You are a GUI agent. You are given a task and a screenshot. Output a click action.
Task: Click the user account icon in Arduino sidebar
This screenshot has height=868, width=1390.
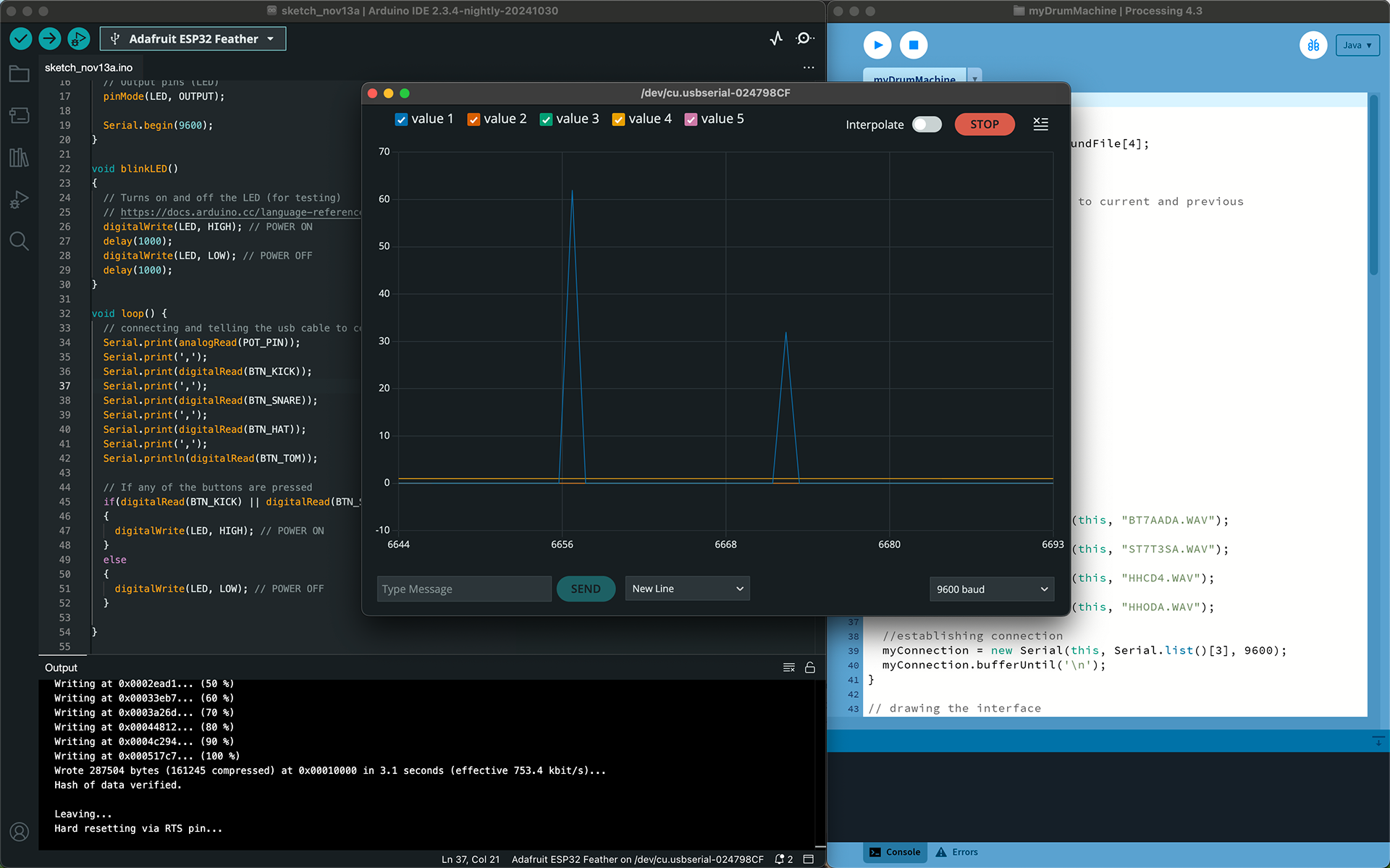20,832
